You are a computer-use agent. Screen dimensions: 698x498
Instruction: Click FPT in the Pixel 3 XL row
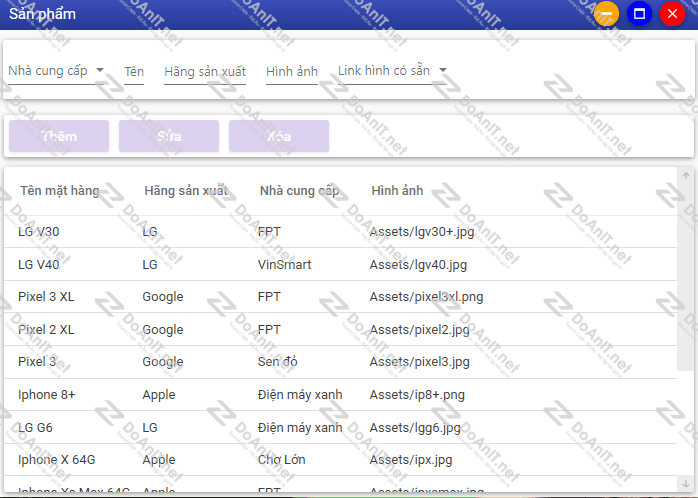coord(269,297)
